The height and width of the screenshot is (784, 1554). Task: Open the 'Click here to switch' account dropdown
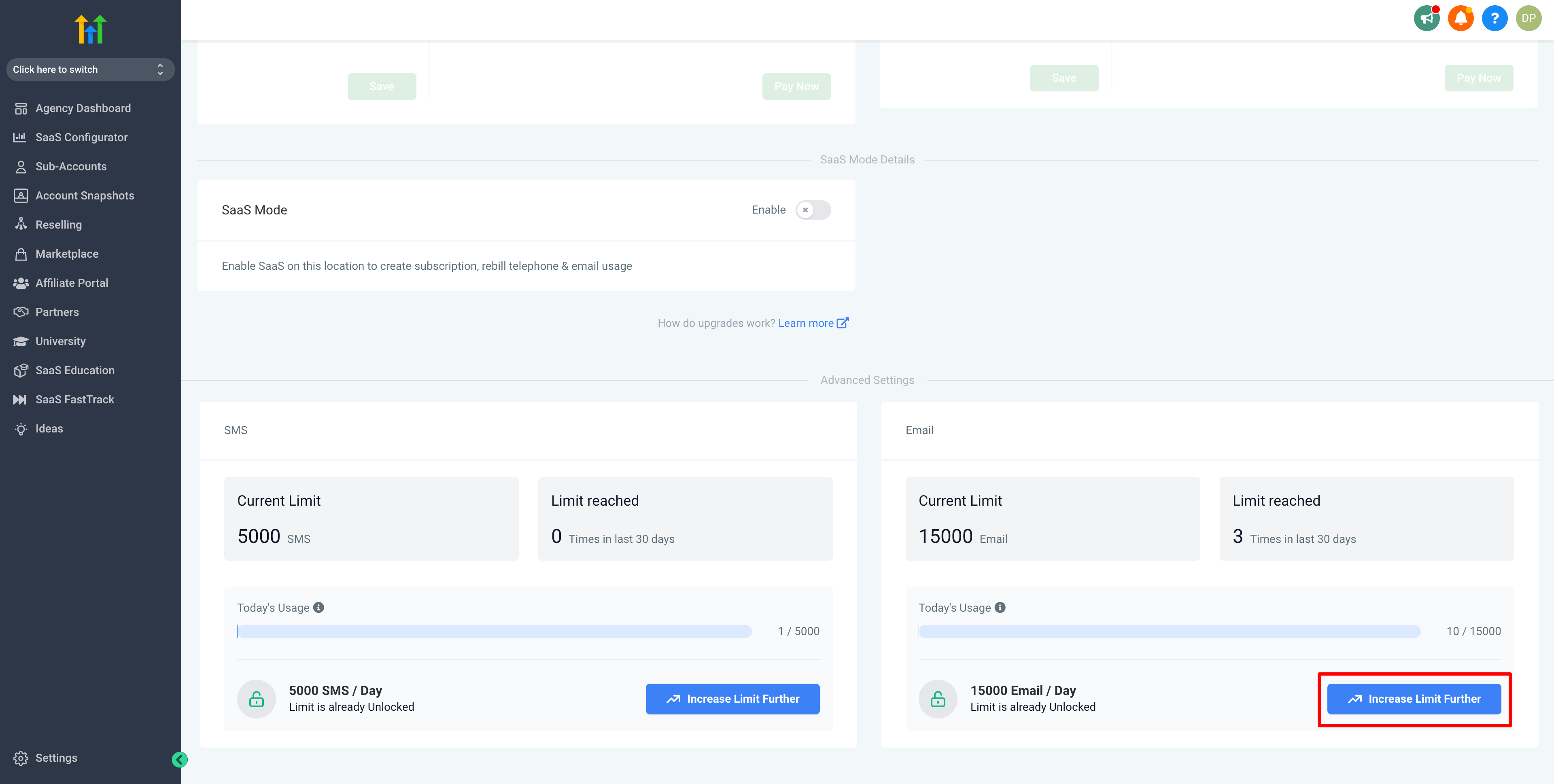click(x=90, y=69)
